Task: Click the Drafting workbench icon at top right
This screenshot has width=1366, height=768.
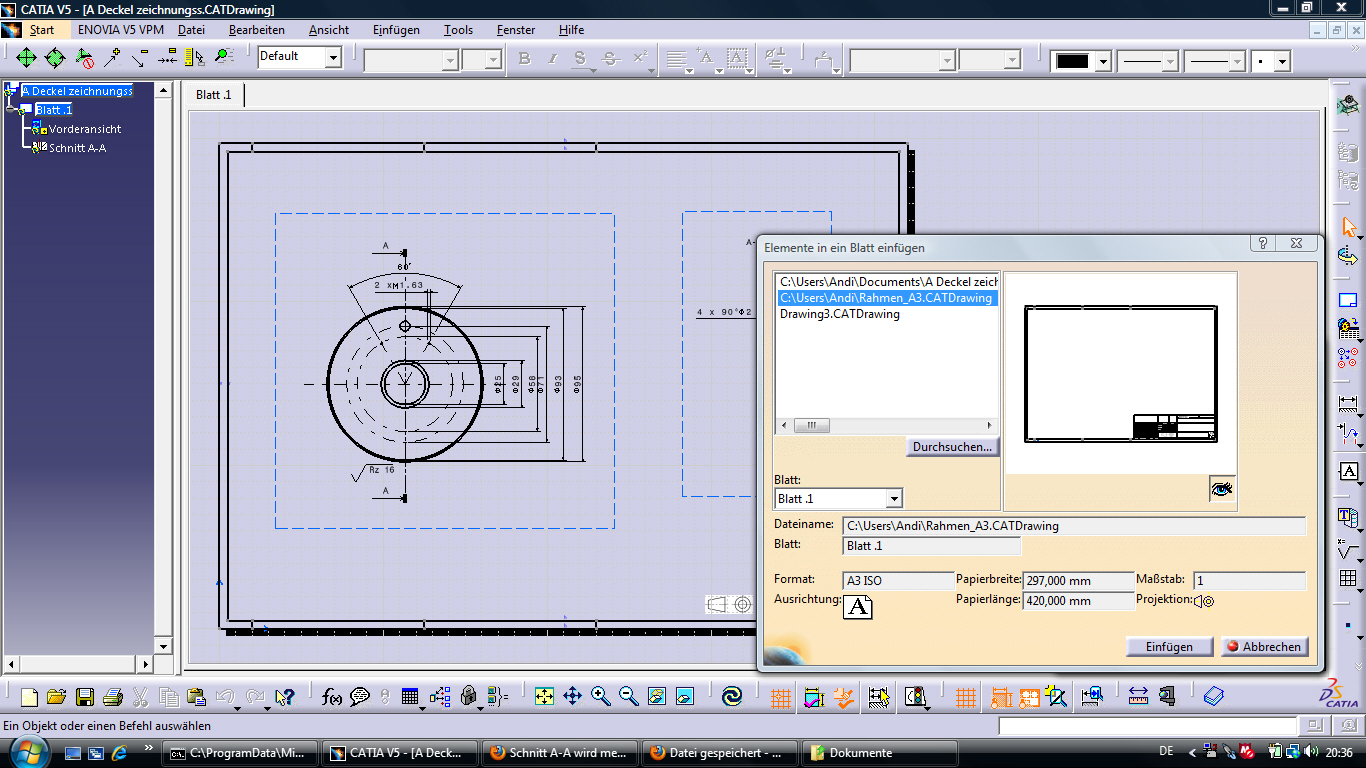Action: point(1349,103)
